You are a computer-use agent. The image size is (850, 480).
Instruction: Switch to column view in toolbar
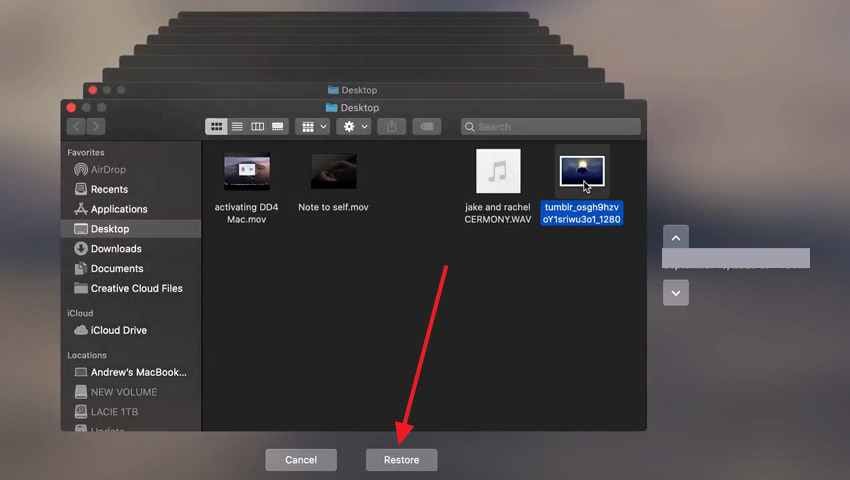(257, 126)
